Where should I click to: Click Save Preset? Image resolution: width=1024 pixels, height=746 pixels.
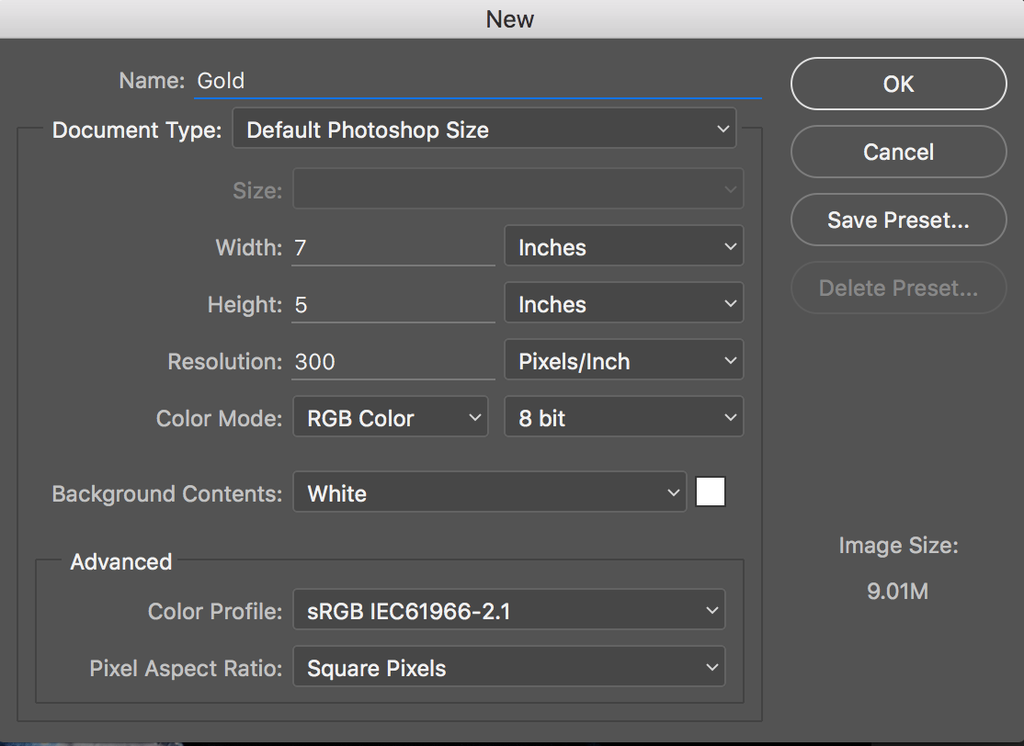[897, 220]
